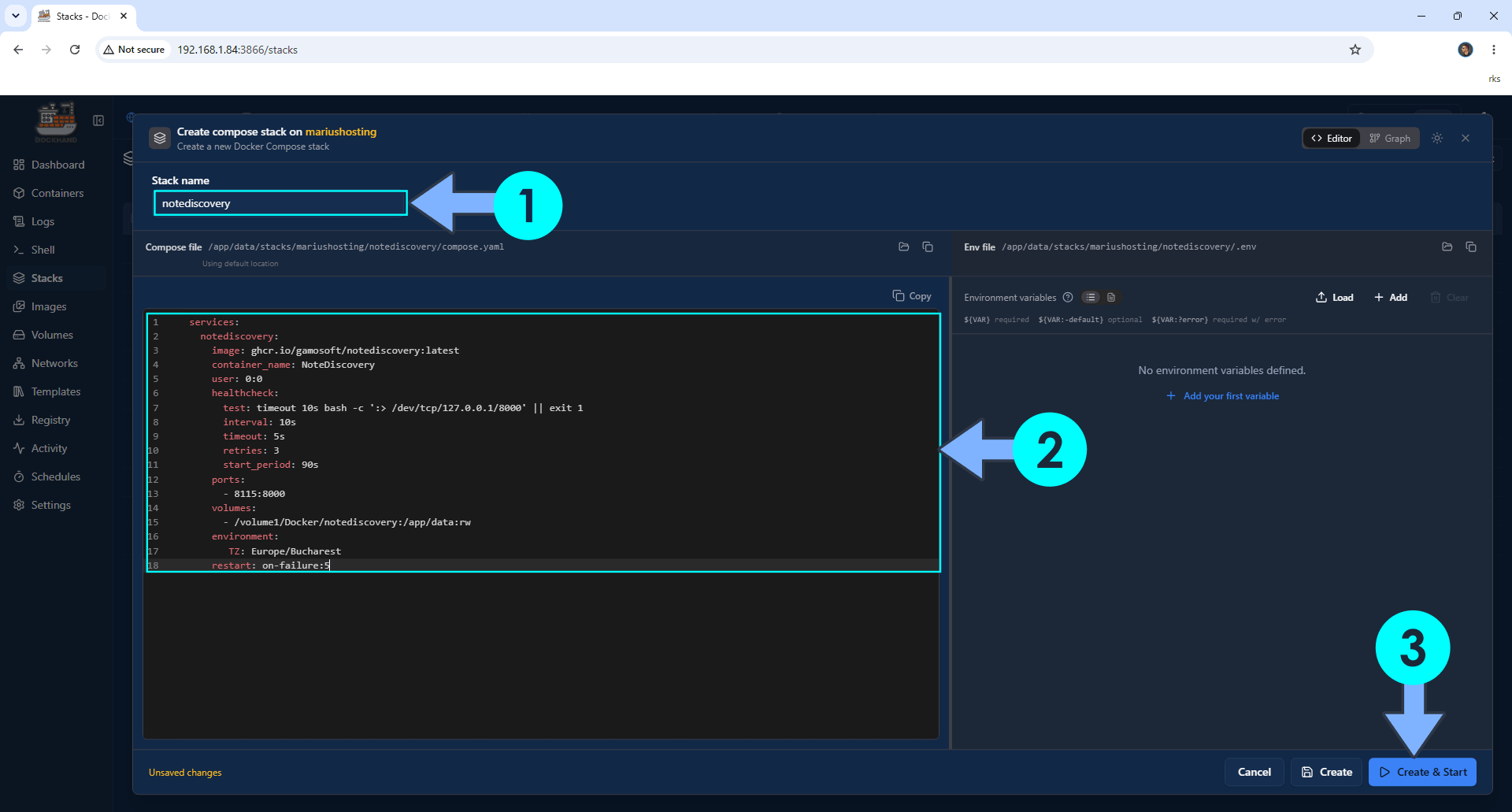Click the Stack name input field
The image size is (1512, 812).
tap(280, 203)
